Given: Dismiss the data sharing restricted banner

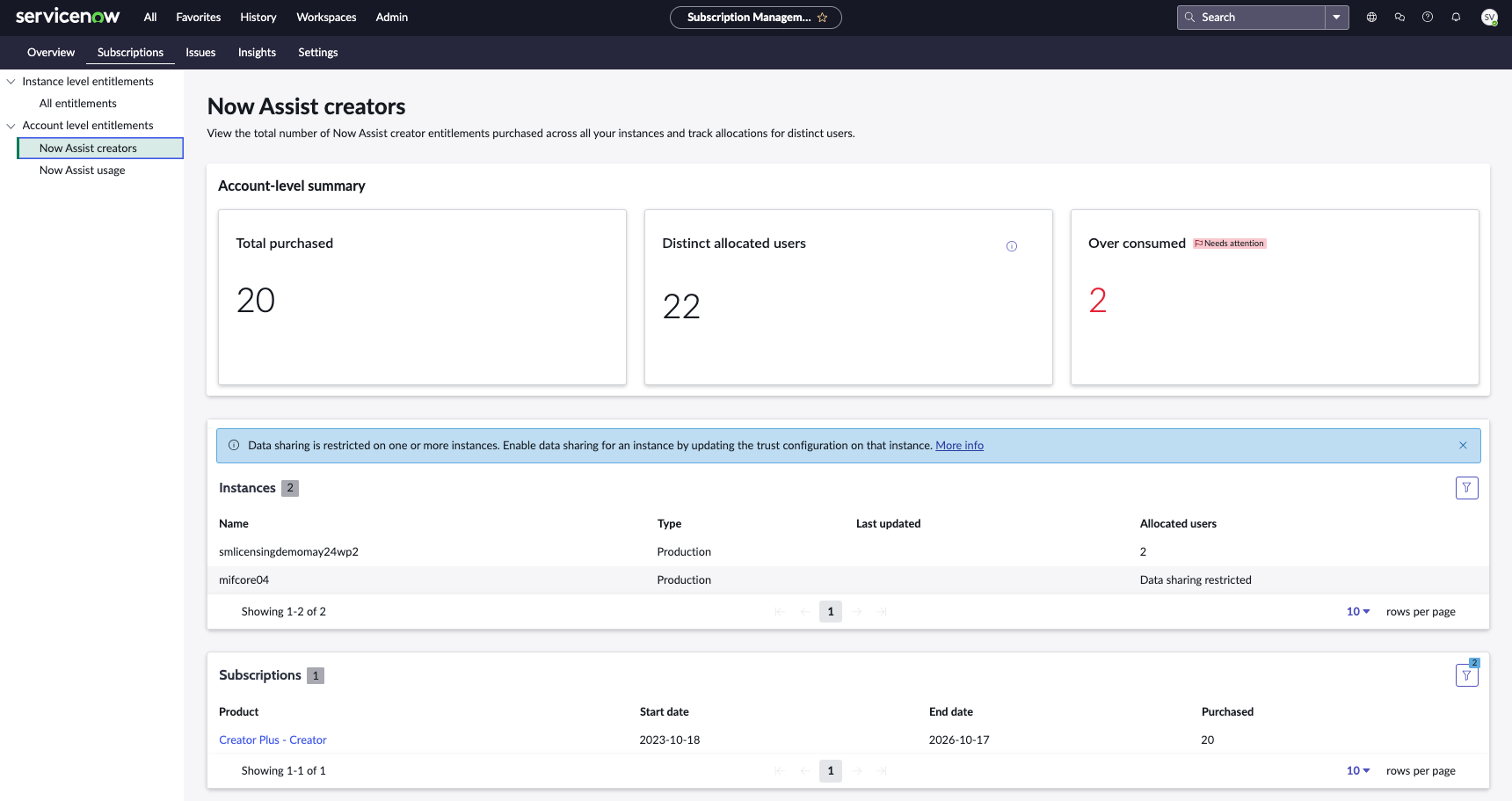Looking at the screenshot, I should pos(1463,445).
